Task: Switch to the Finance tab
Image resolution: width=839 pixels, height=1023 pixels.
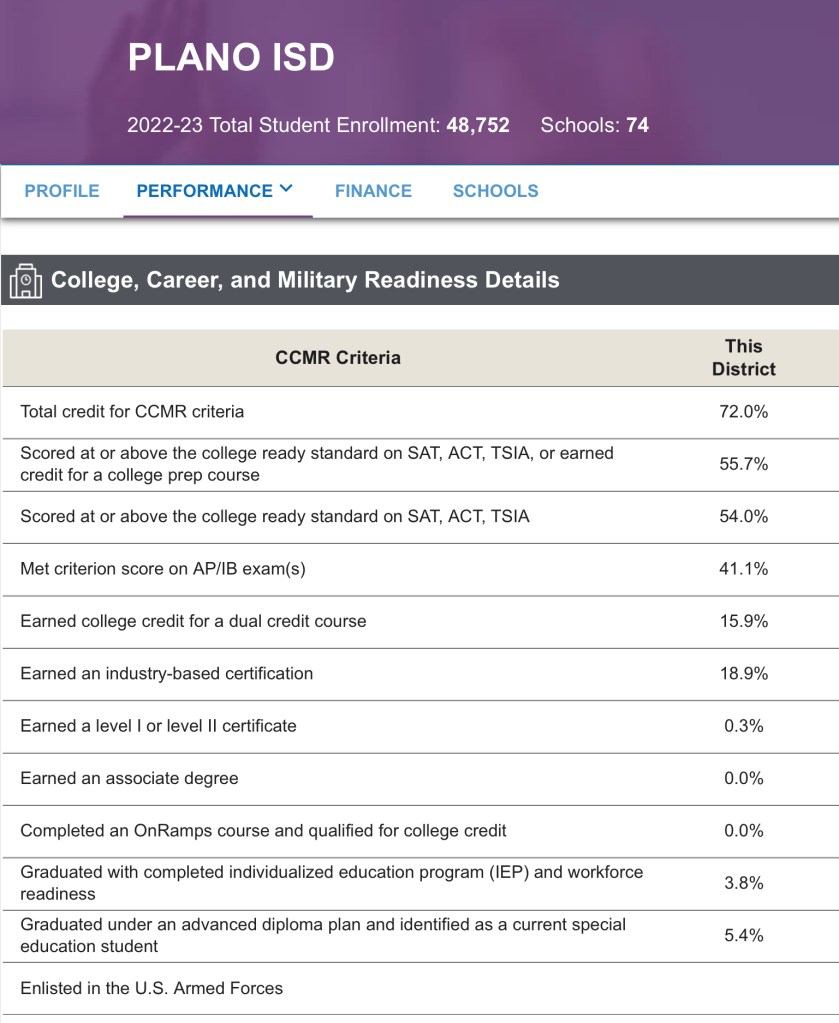Action: 373,191
